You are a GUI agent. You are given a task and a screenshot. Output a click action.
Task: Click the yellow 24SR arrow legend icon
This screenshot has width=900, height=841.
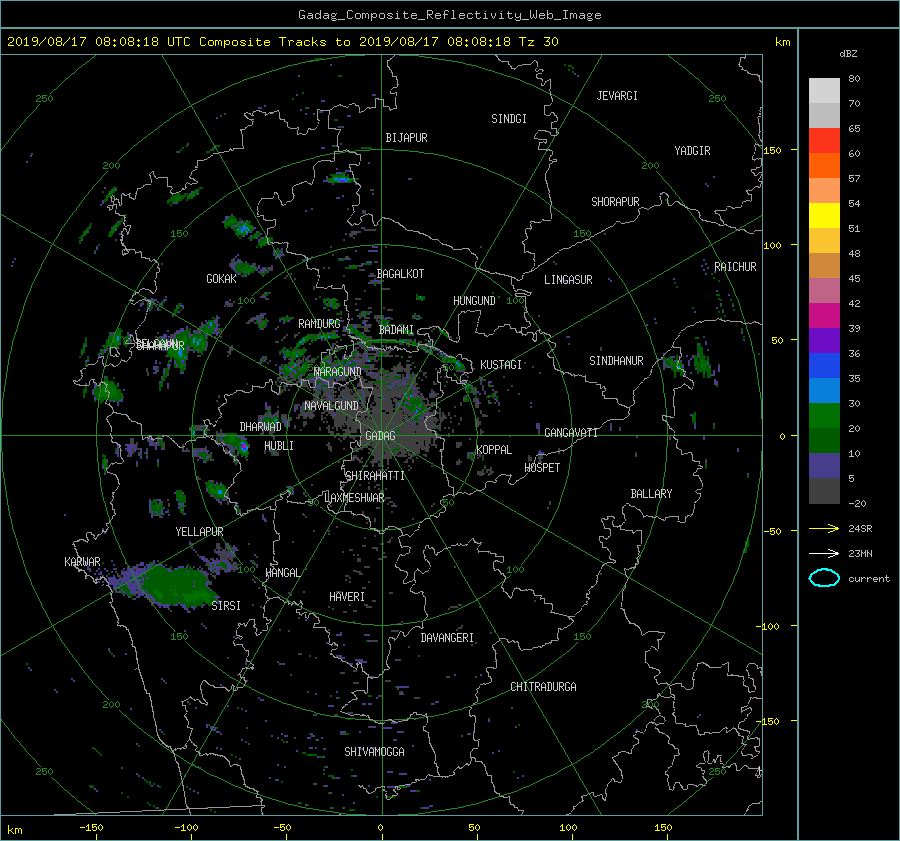824,528
